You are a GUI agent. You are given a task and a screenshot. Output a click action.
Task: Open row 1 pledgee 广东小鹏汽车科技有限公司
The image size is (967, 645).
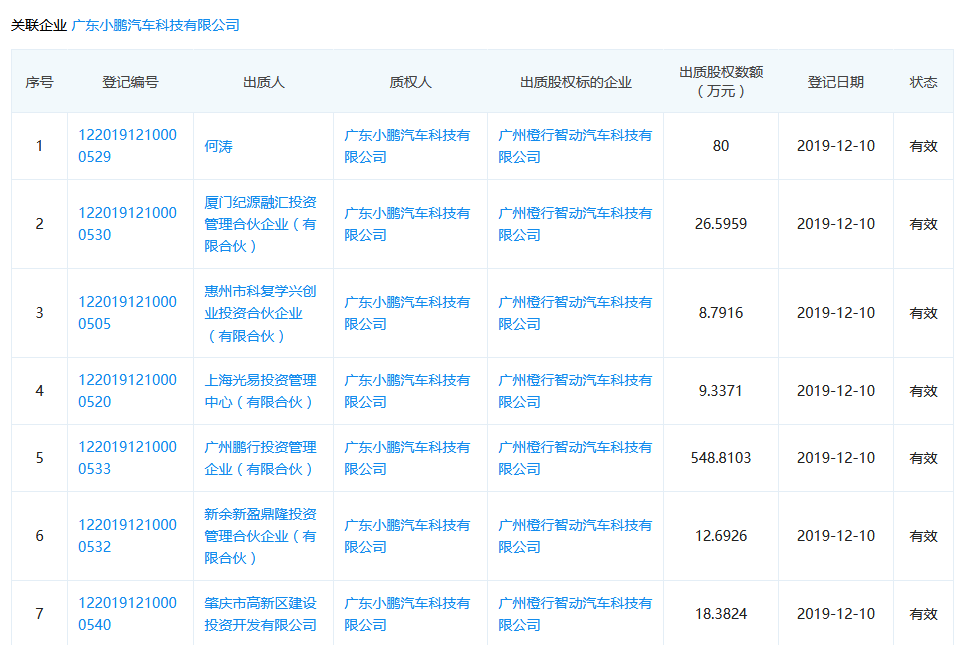pos(407,146)
